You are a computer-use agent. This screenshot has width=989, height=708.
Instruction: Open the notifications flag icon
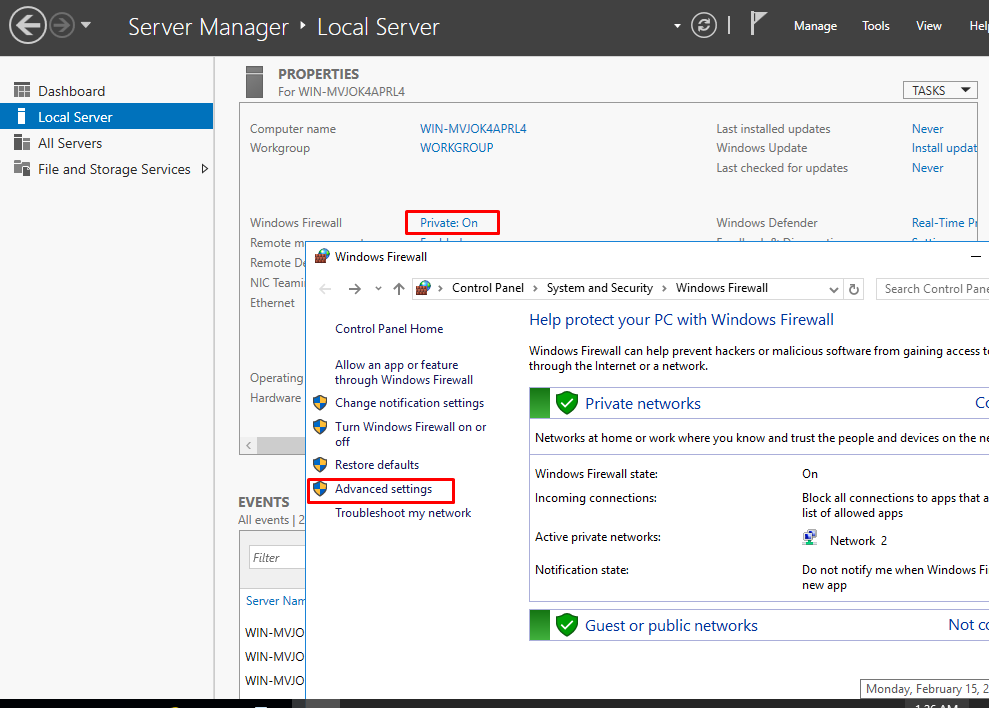click(x=758, y=24)
